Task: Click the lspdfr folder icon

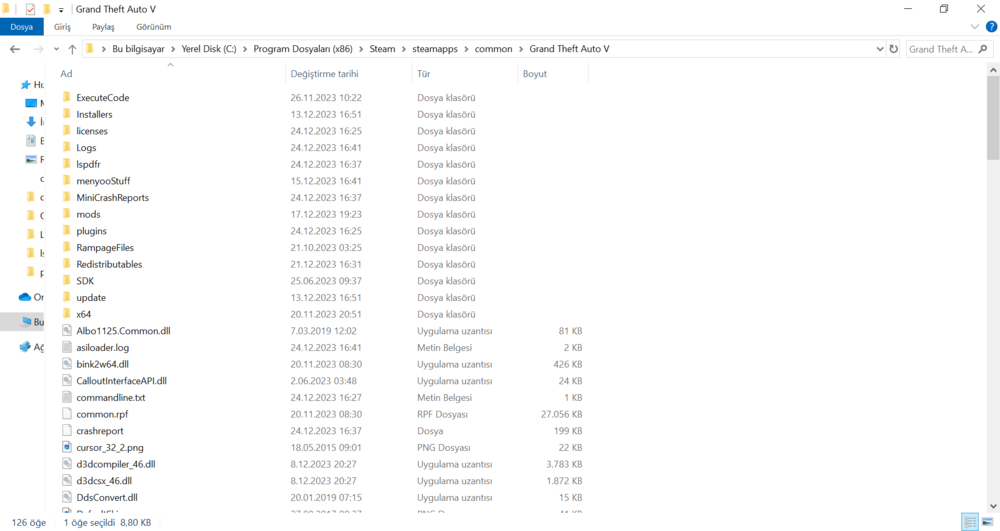Action: 66,164
